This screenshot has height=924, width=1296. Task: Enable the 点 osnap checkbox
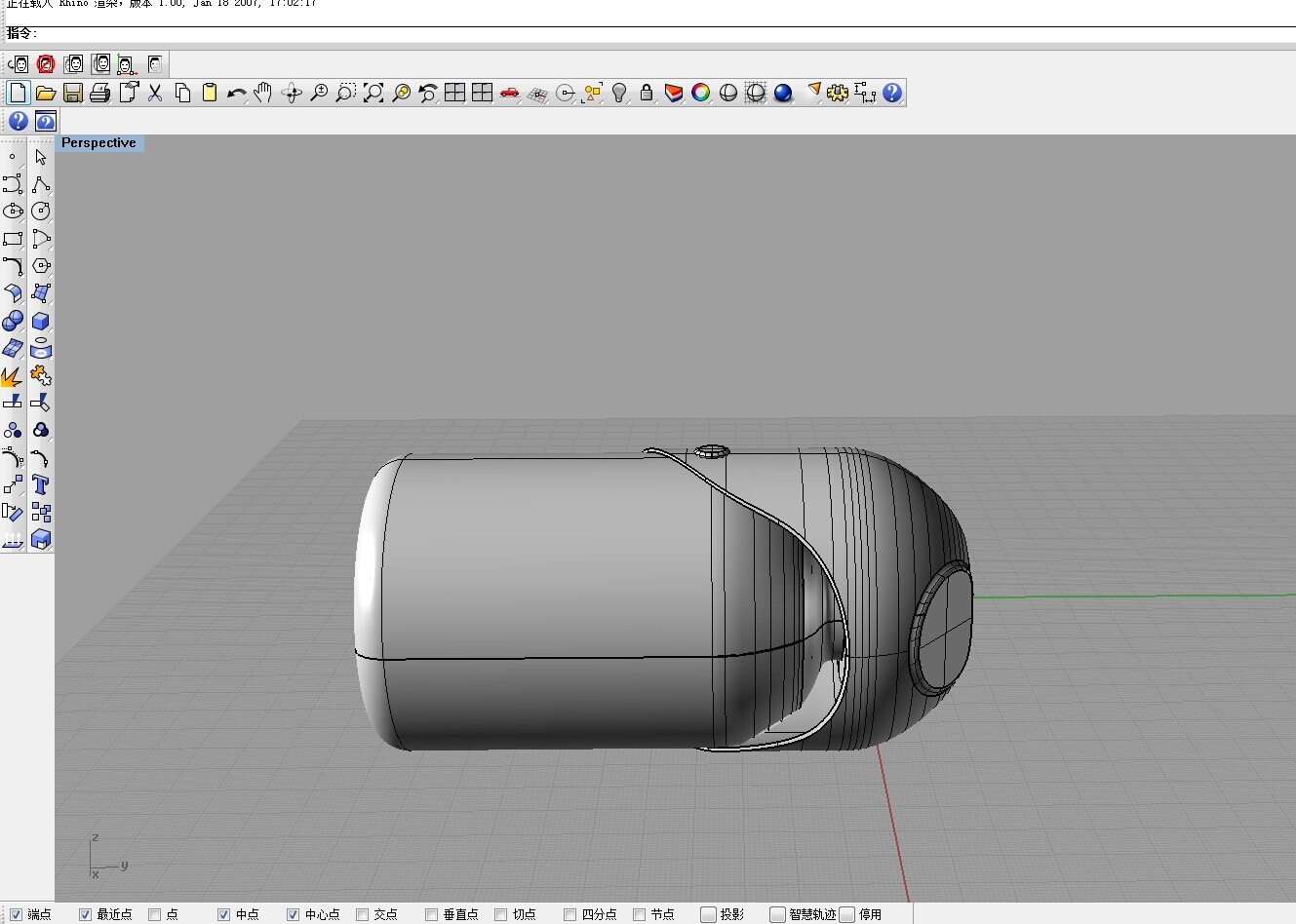coord(154,914)
